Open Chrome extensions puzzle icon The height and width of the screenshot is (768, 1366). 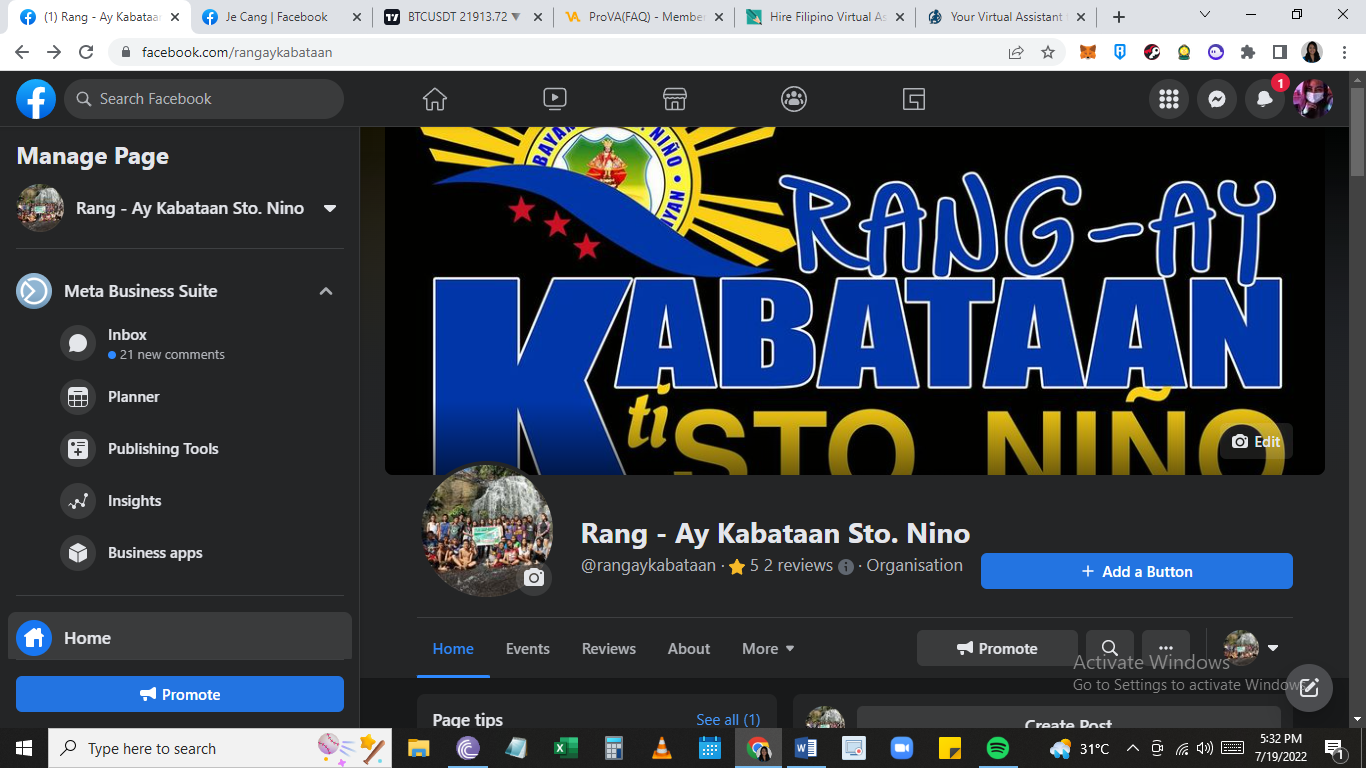point(1248,52)
